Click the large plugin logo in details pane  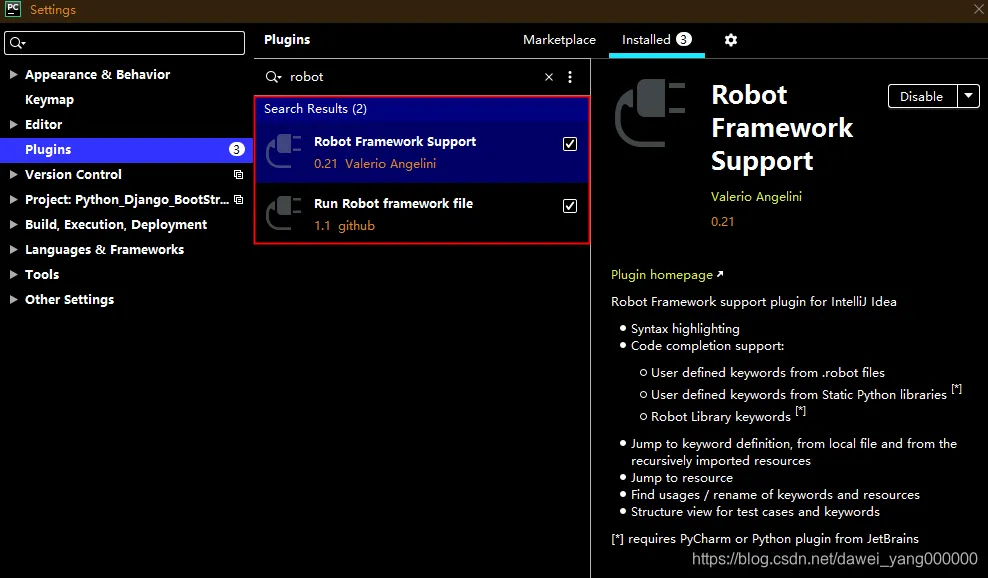pyautogui.click(x=650, y=113)
